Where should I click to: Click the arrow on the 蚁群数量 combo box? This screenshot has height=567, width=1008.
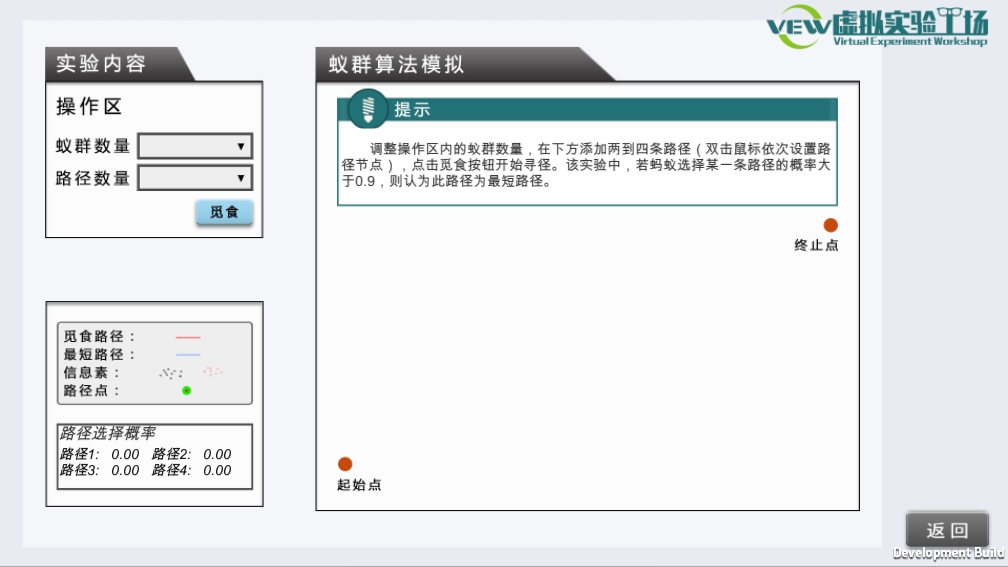coord(241,146)
